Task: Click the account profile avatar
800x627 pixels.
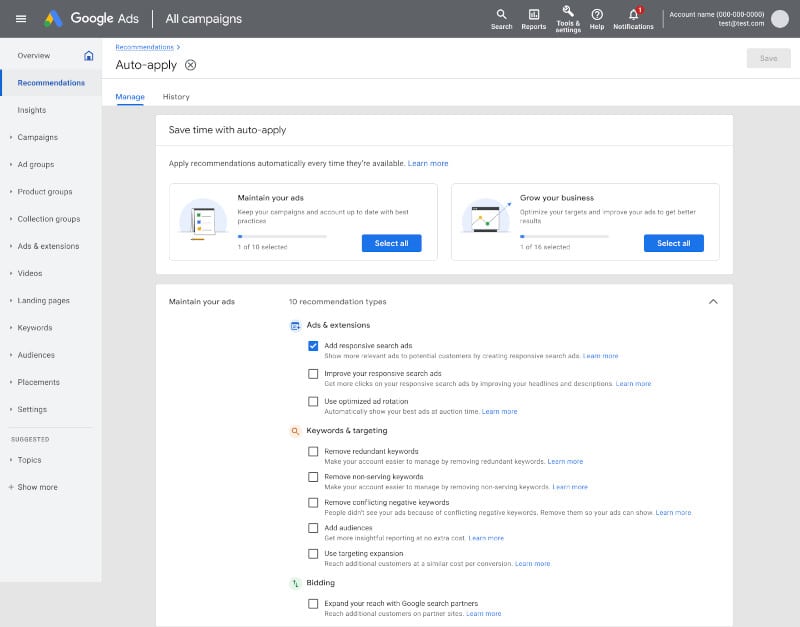Action: (x=780, y=19)
